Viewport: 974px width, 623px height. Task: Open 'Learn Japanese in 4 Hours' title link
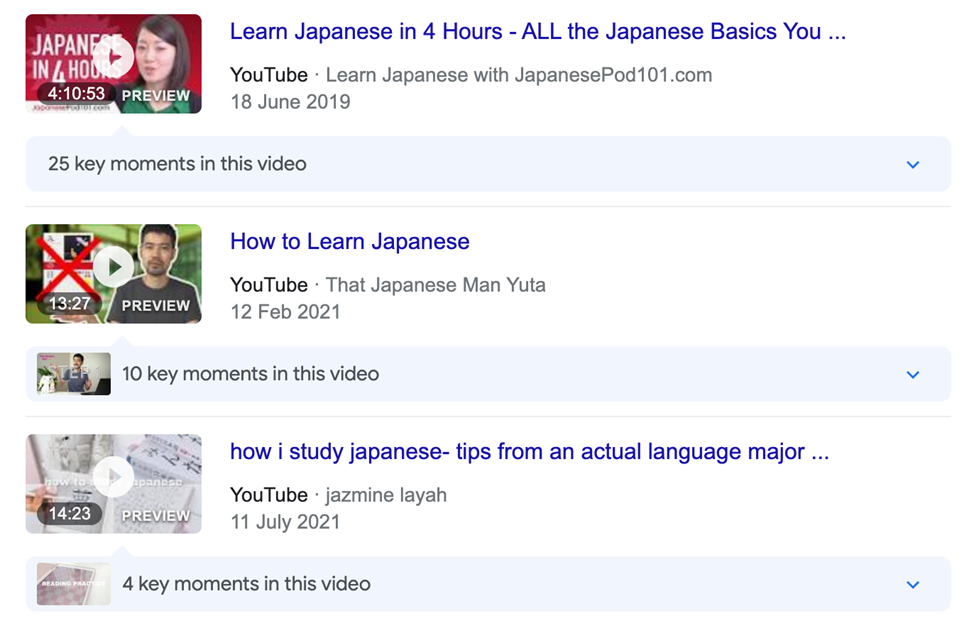pyautogui.click(x=537, y=31)
